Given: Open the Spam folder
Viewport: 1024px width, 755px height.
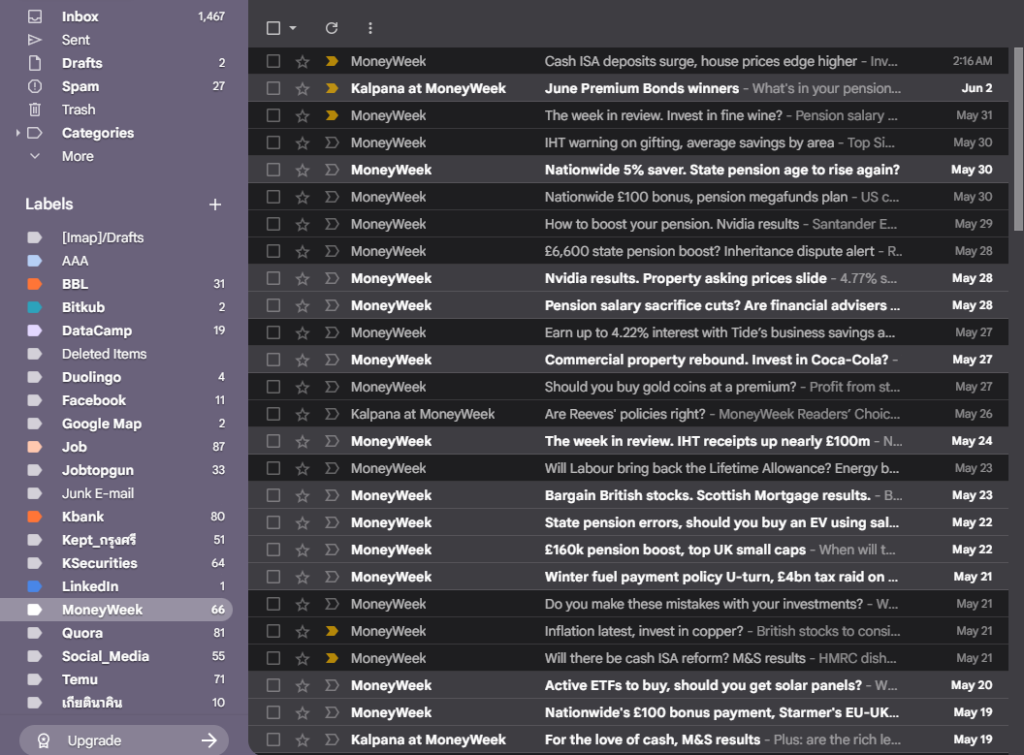Looking at the screenshot, I should 116,86.
